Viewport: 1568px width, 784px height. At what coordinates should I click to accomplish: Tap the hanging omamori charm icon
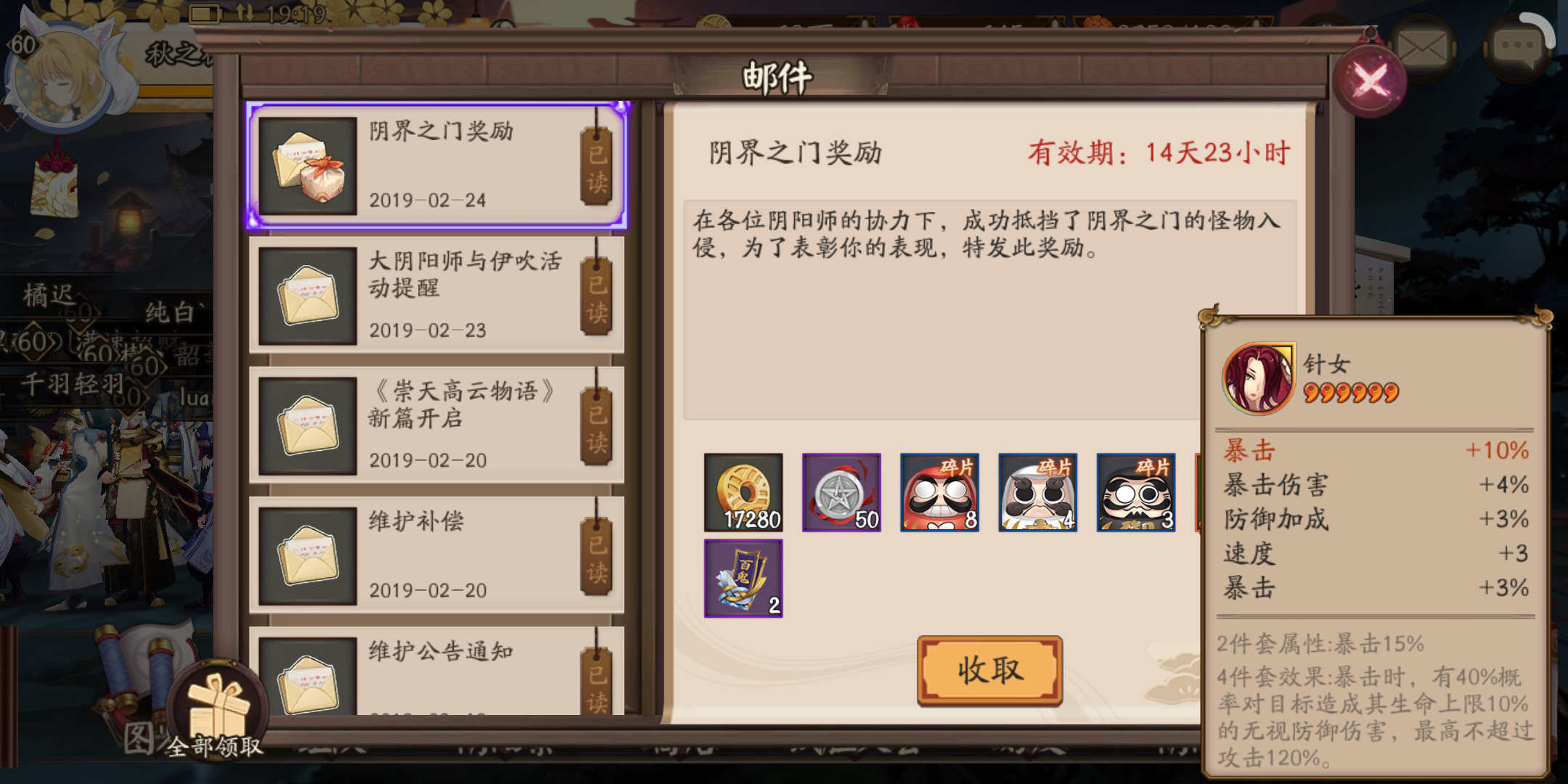(x=54, y=180)
